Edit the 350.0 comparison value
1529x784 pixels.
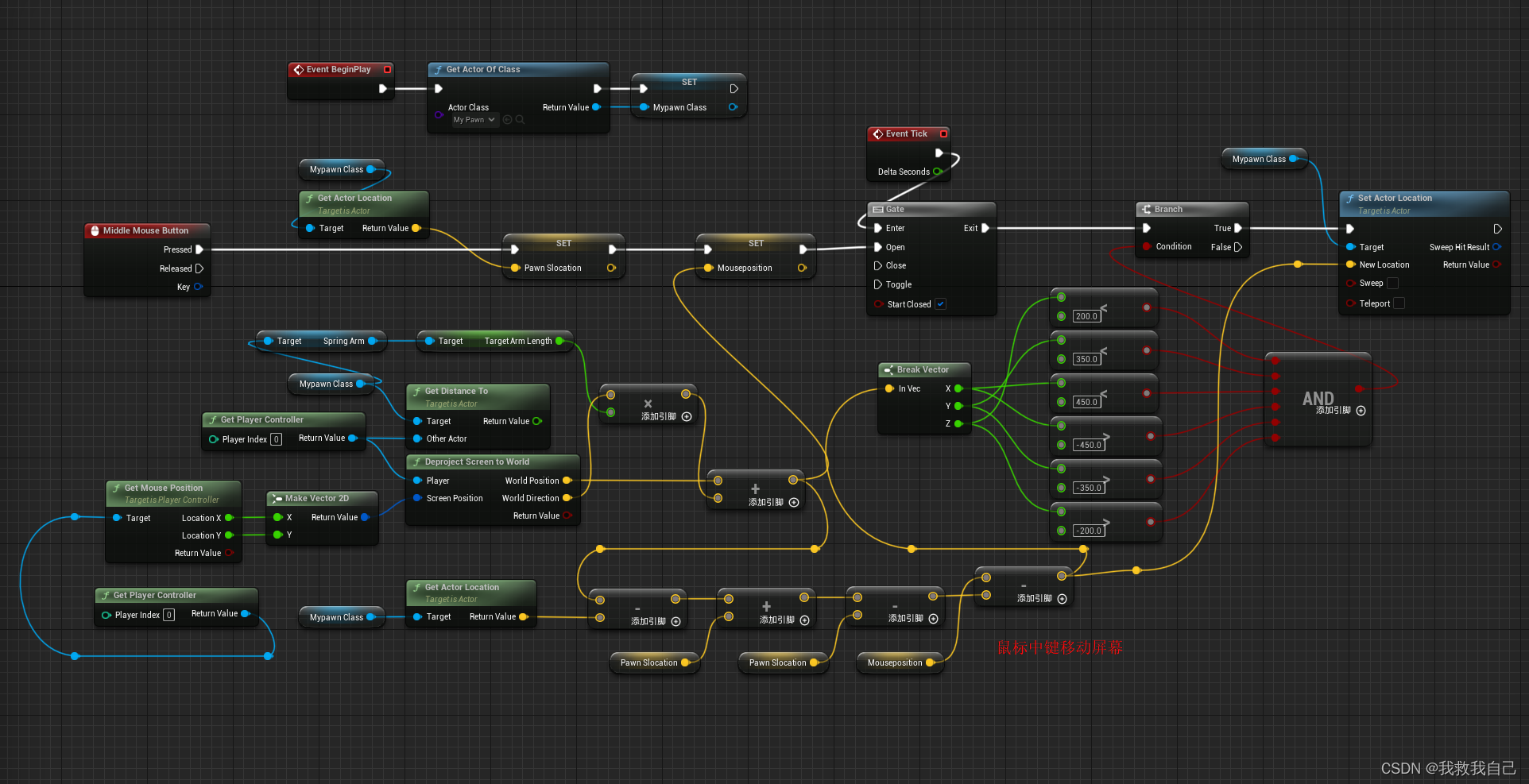pyautogui.click(x=1086, y=359)
